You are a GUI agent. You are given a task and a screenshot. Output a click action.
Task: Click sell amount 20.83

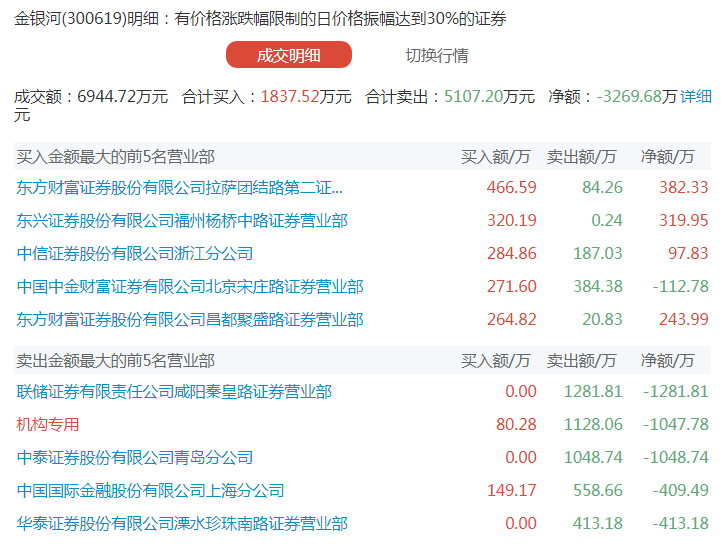(602, 319)
